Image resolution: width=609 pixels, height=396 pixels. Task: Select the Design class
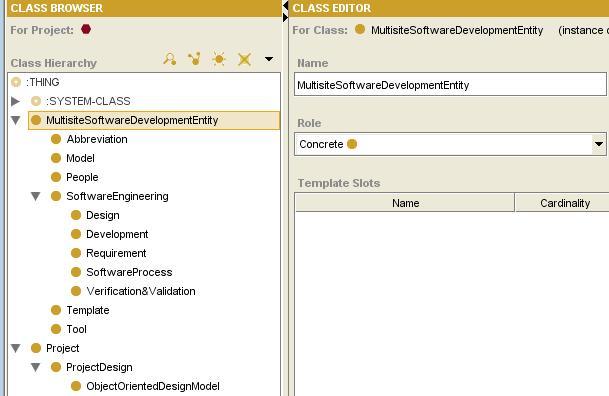coord(103,215)
